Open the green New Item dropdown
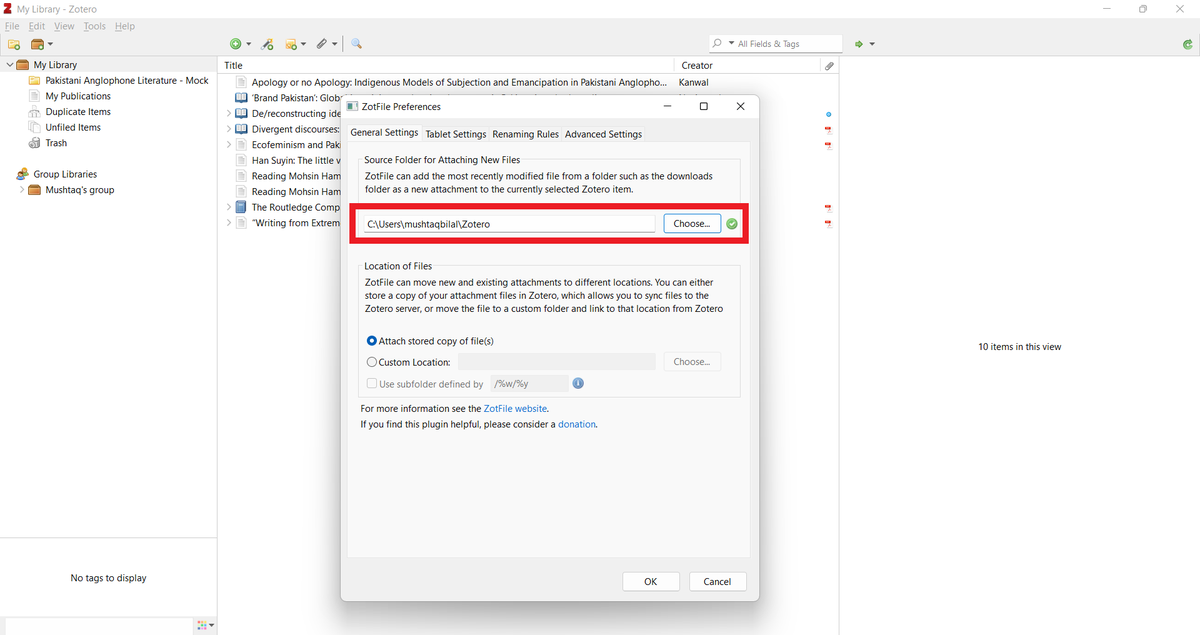The image size is (1200, 635). coord(240,44)
